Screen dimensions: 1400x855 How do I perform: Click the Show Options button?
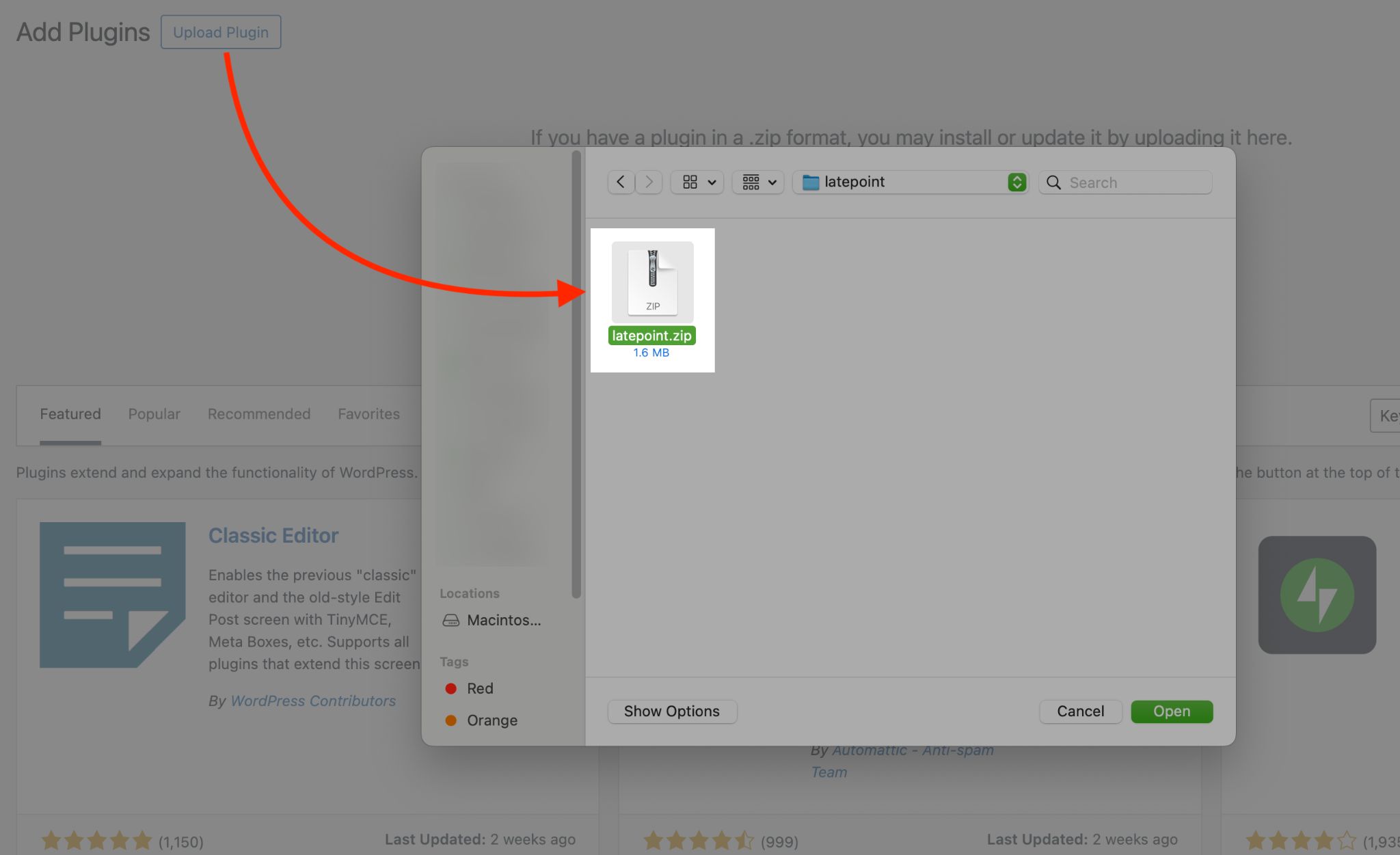(672, 711)
